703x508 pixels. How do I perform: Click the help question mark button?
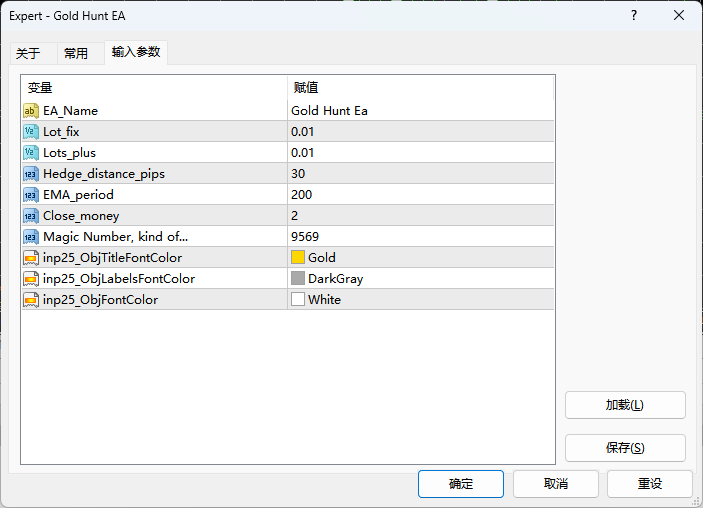(x=634, y=16)
